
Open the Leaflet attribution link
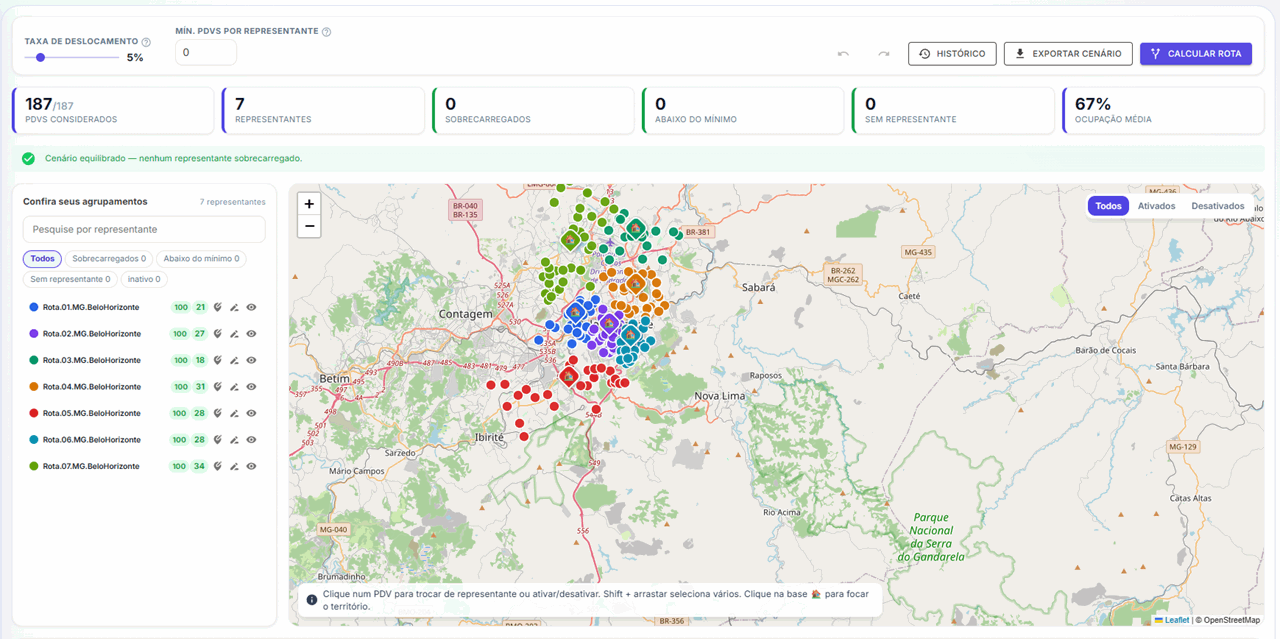click(x=1172, y=620)
